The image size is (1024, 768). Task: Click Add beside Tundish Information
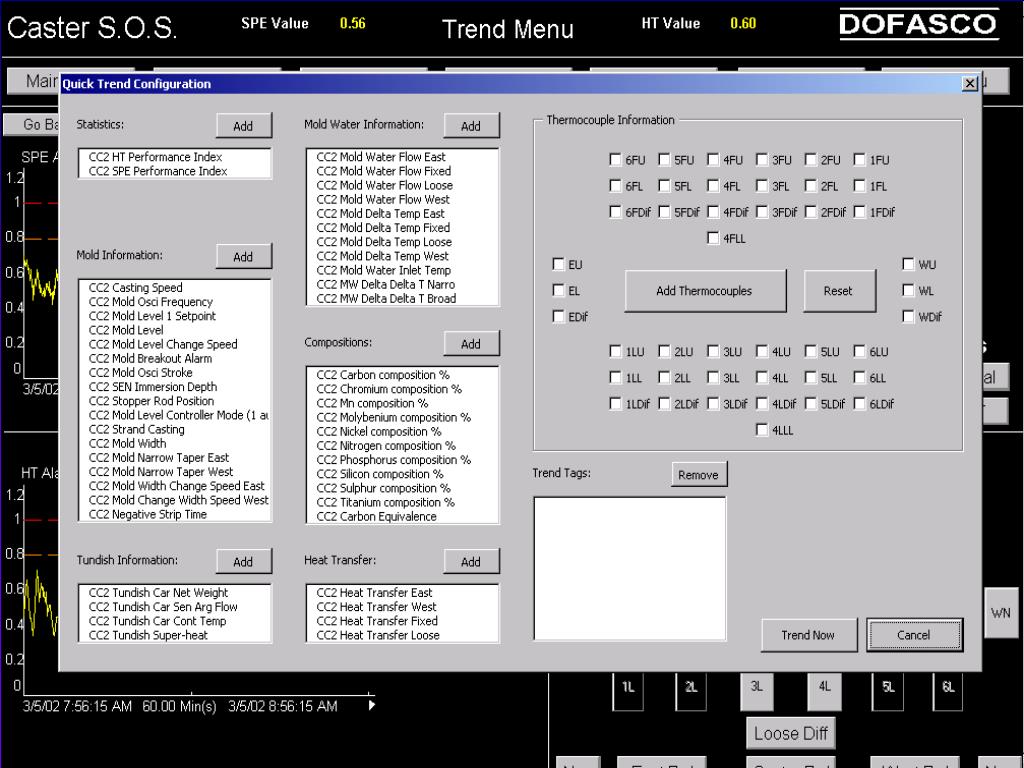244,562
